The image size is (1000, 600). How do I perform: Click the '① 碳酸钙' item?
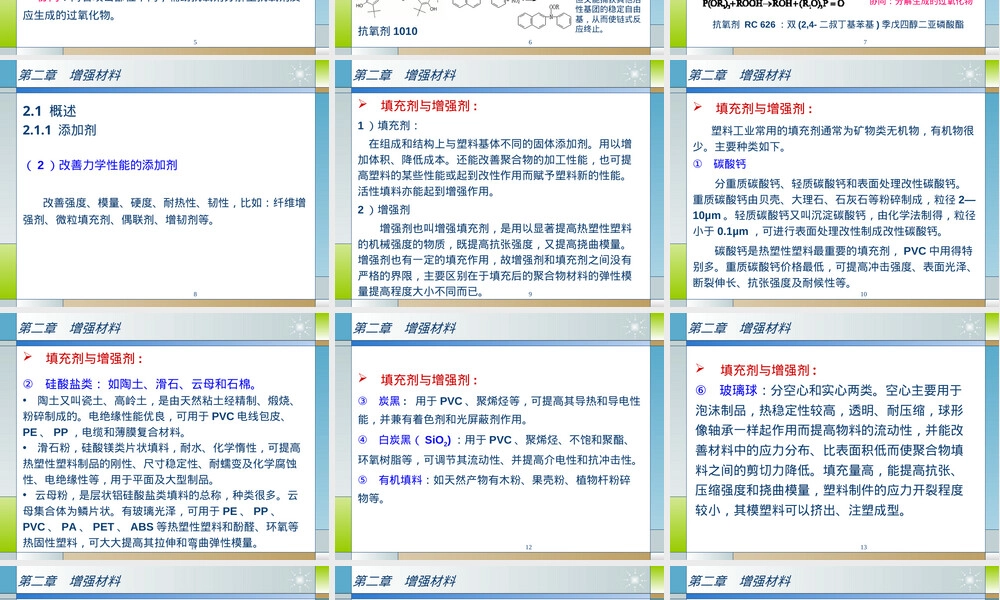tap(719, 164)
